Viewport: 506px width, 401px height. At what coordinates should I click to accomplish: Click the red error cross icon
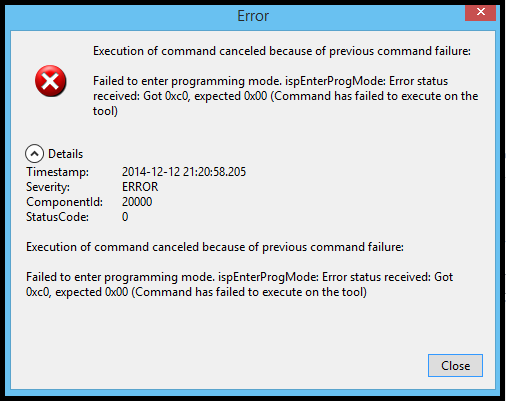[51, 81]
